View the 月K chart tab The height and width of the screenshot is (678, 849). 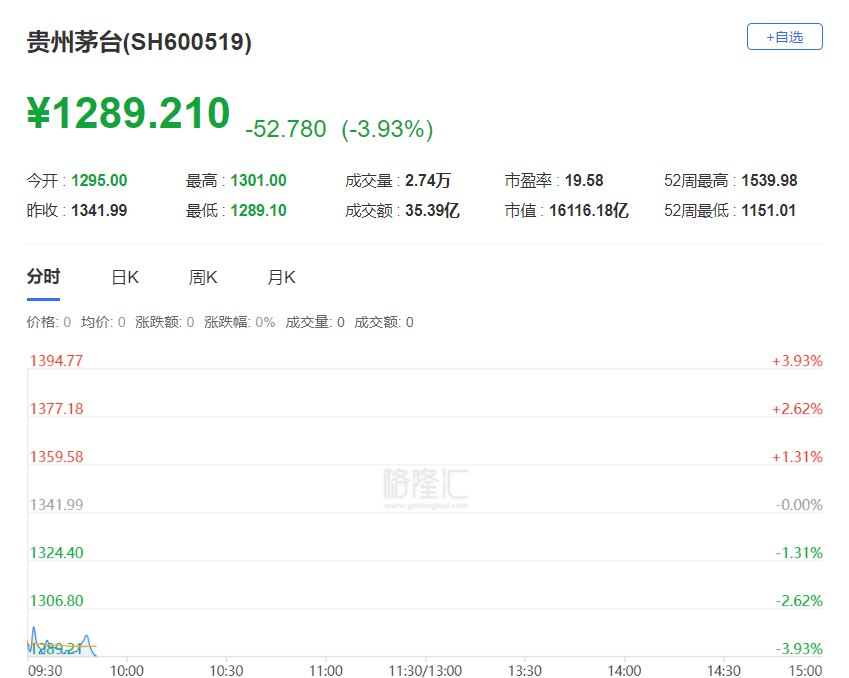tap(281, 277)
